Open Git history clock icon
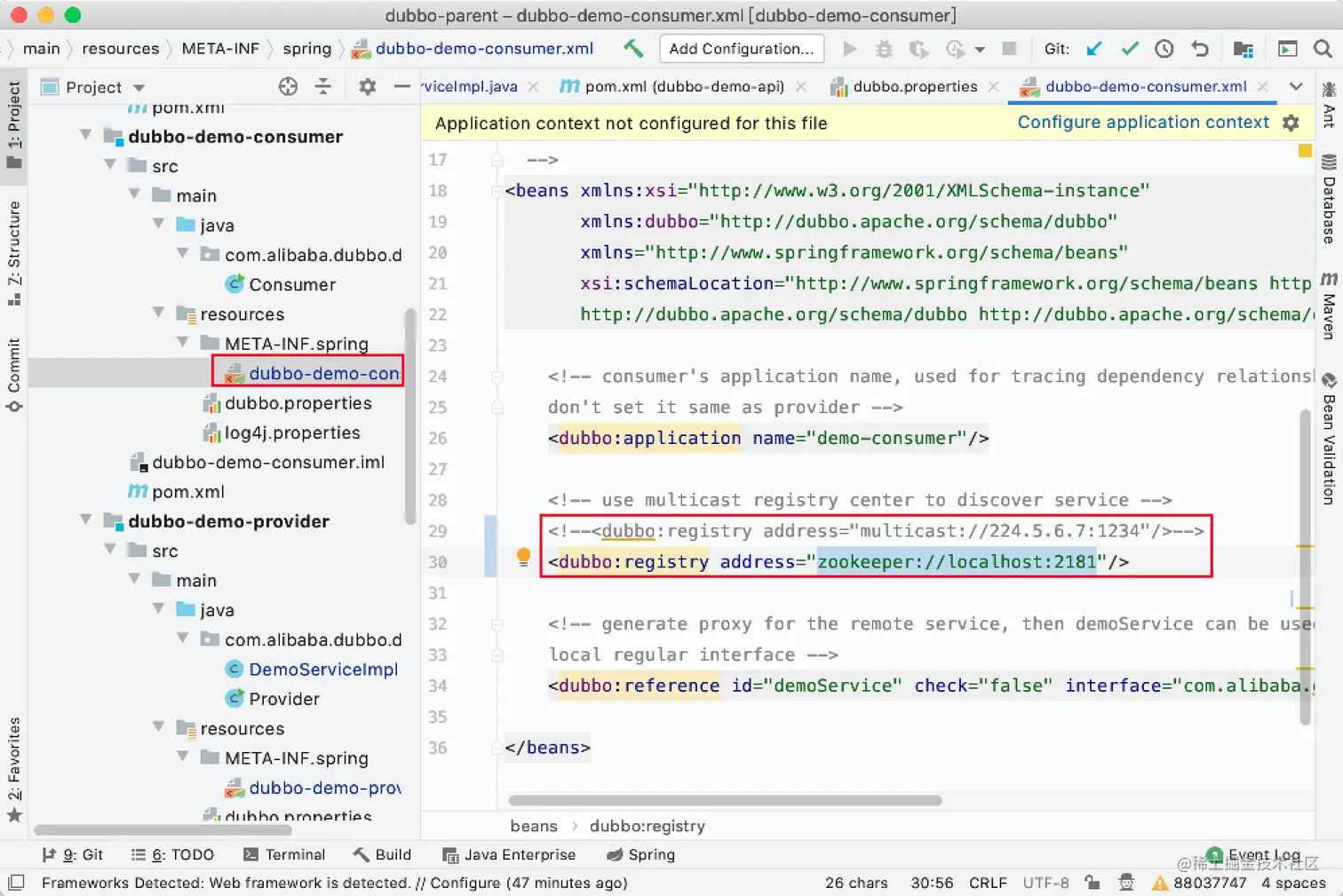 click(1164, 49)
